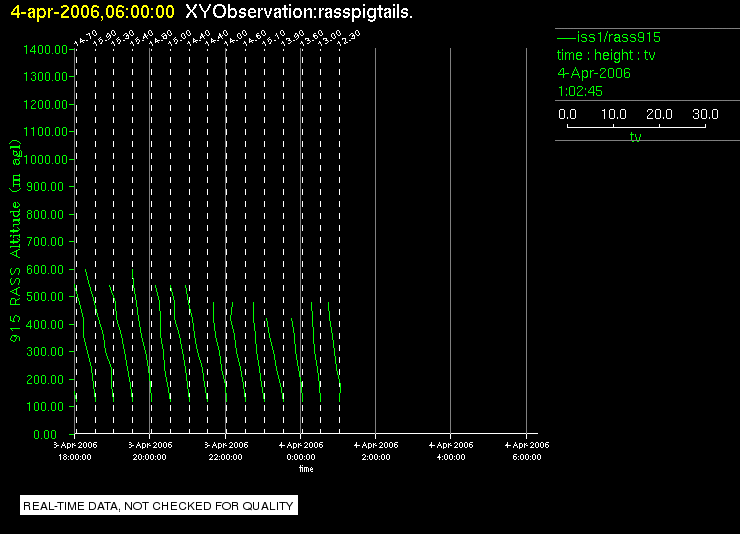This screenshot has width=740, height=534.
Task: Click the 0.0 tick on the tv scale
Action: click(567, 114)
